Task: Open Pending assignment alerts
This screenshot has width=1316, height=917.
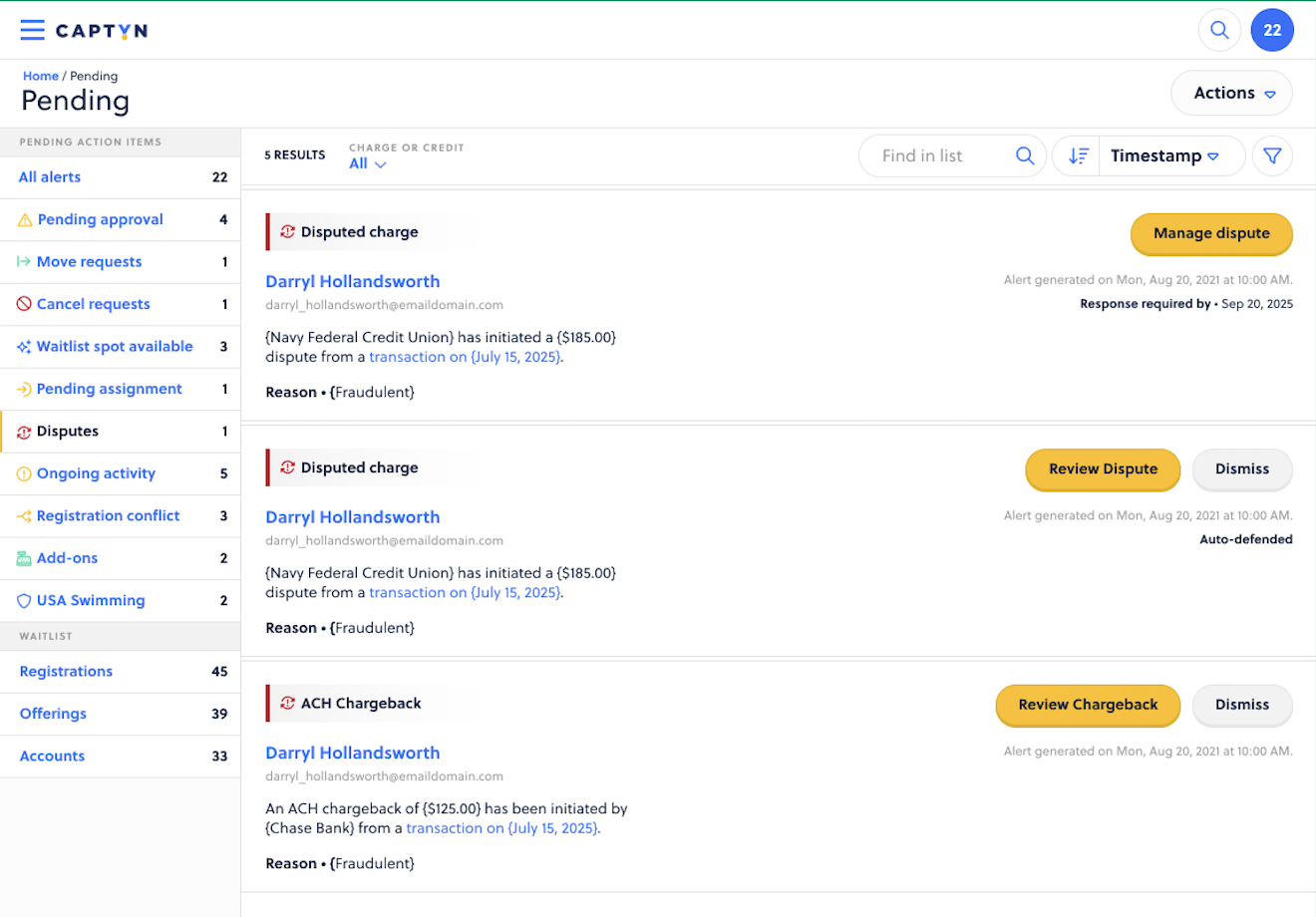Action: pos(120,389)
